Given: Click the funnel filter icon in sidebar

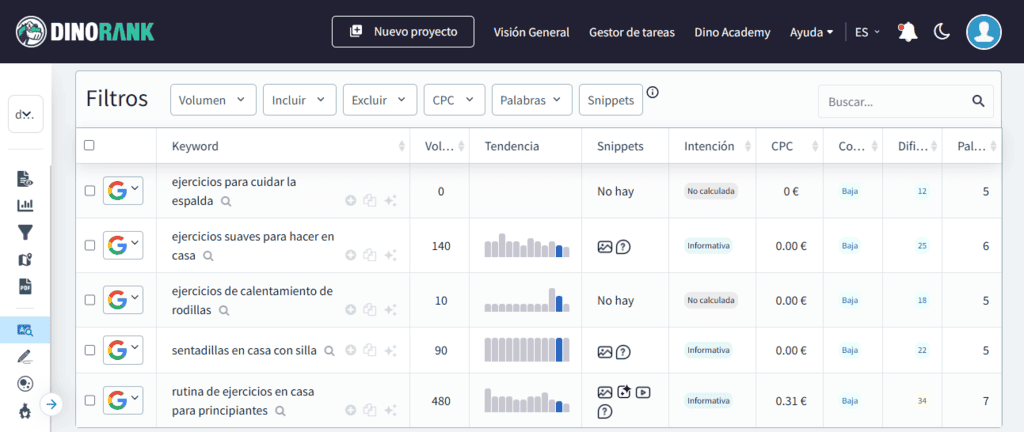Looking at the screenshot, I should [x=26, y=232].
